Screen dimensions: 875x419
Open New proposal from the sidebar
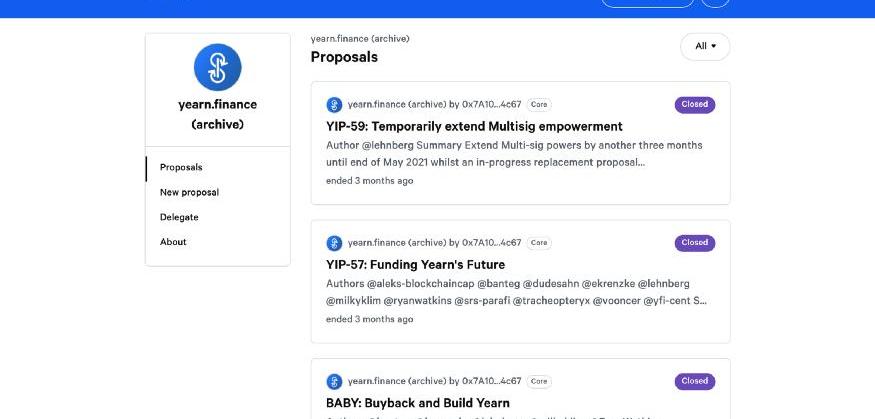[189, 192]
